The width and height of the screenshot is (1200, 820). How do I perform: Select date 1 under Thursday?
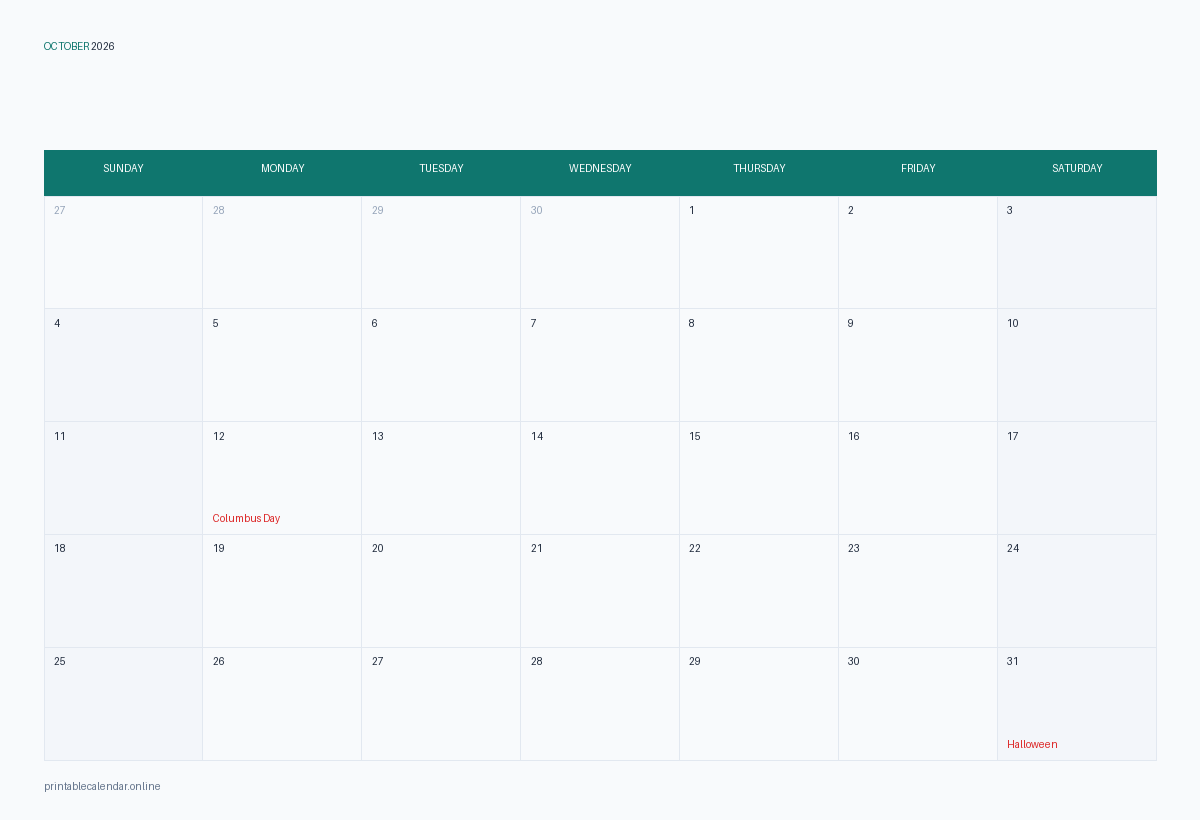[x=692, y=210]
